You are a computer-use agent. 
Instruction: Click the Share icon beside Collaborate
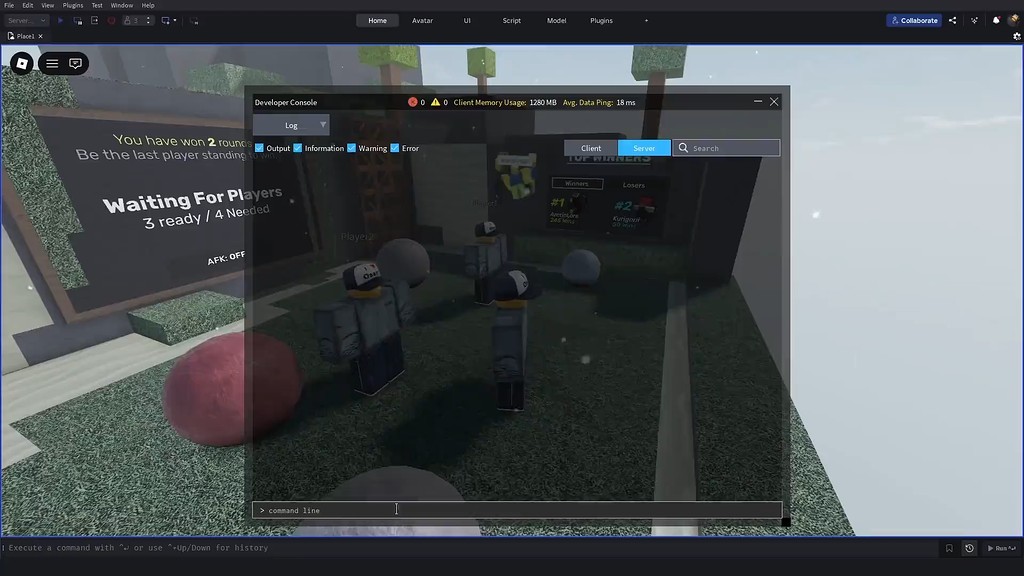tap(953, 20)
